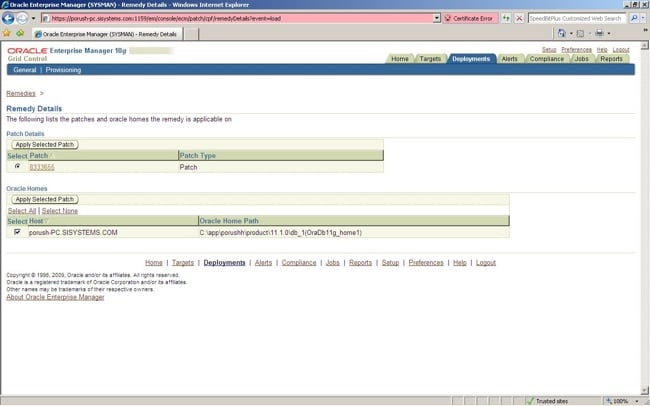Sort by the Patch column header
The image size is (650, 406).
tap(39, 156)
